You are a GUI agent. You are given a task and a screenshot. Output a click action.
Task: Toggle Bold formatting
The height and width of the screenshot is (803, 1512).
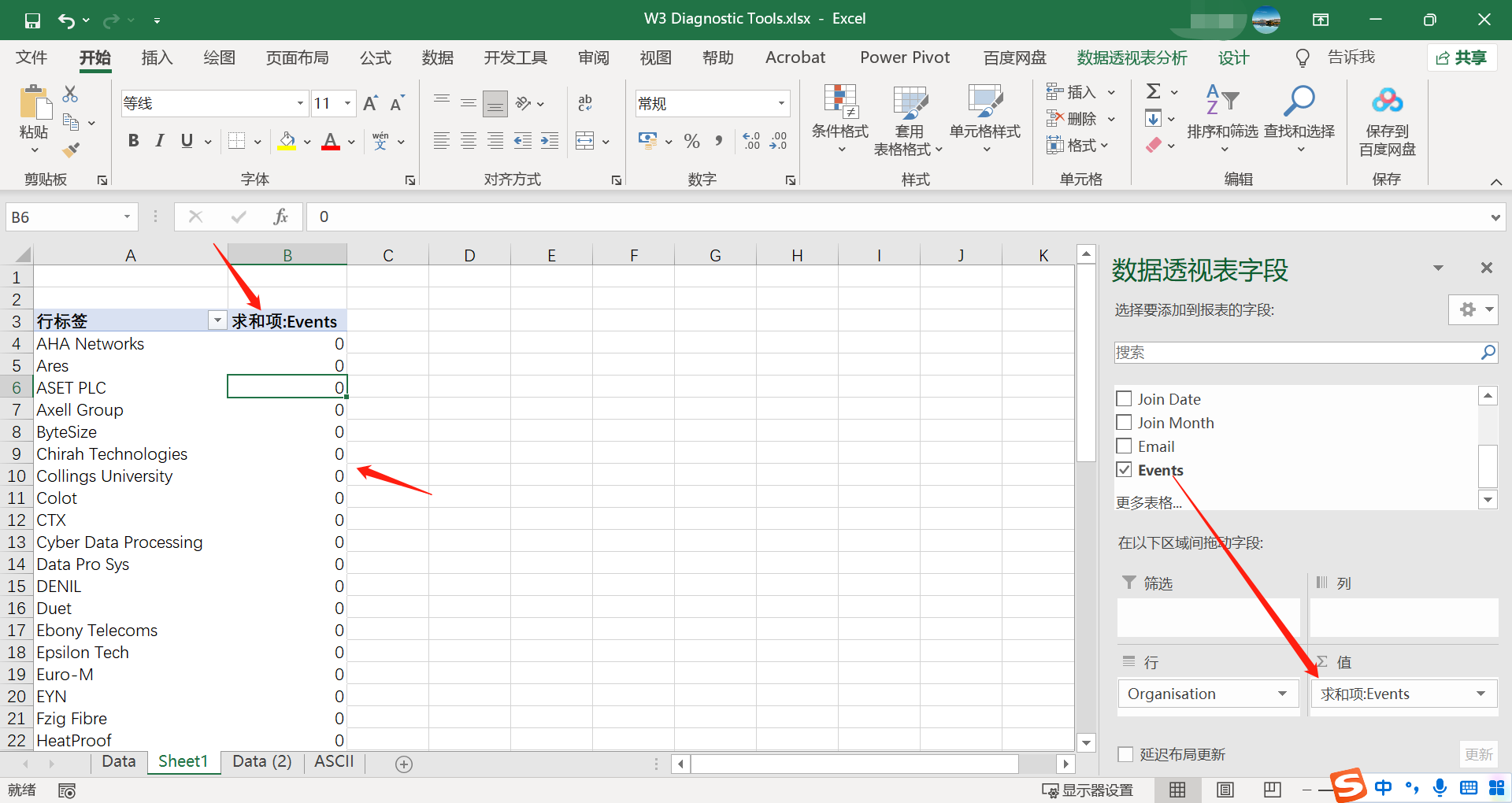(x=133, y=141)
